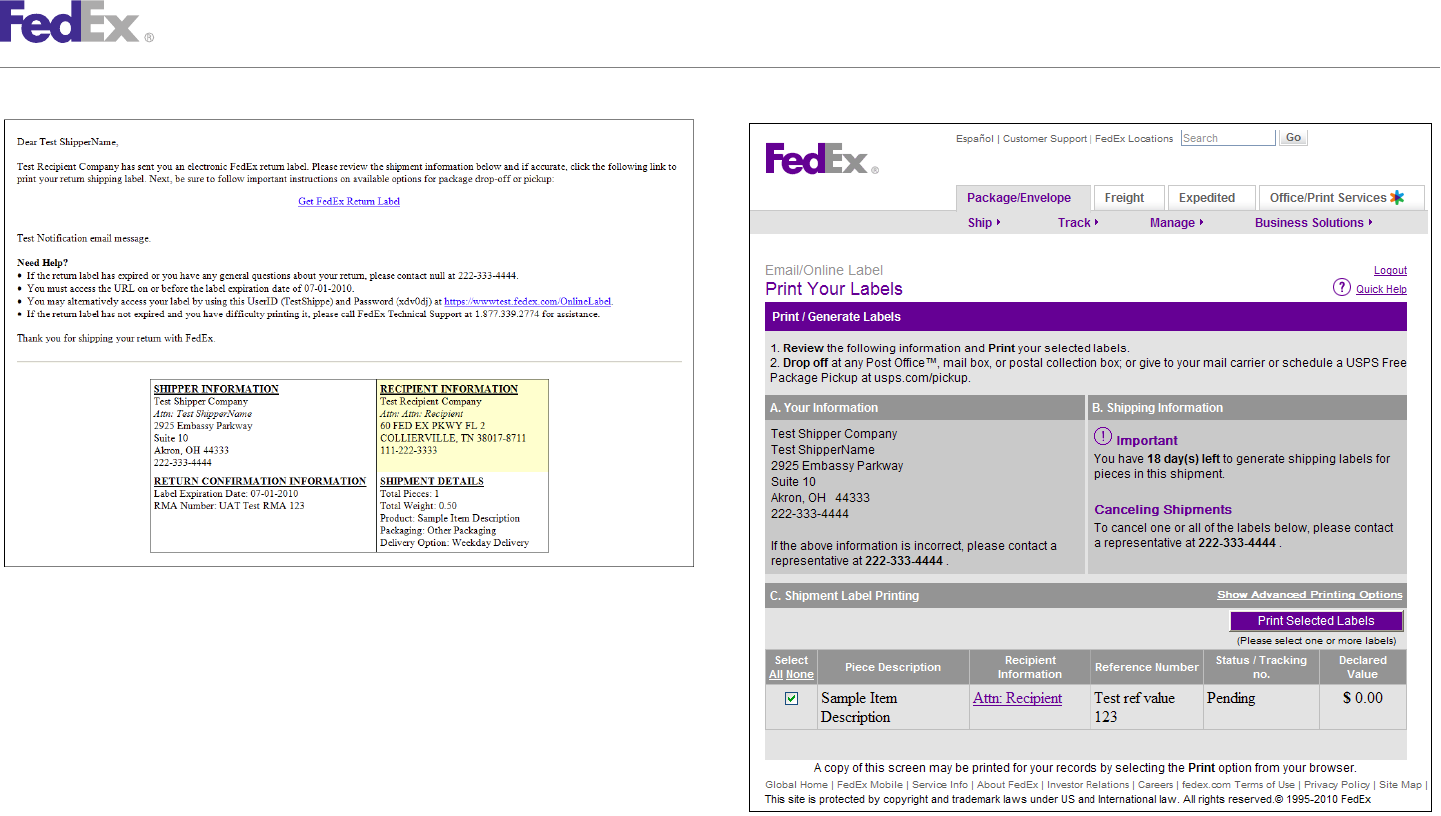Click Show Advanced Printing Options
The image size is (1441, 816).
[1310, 595]
